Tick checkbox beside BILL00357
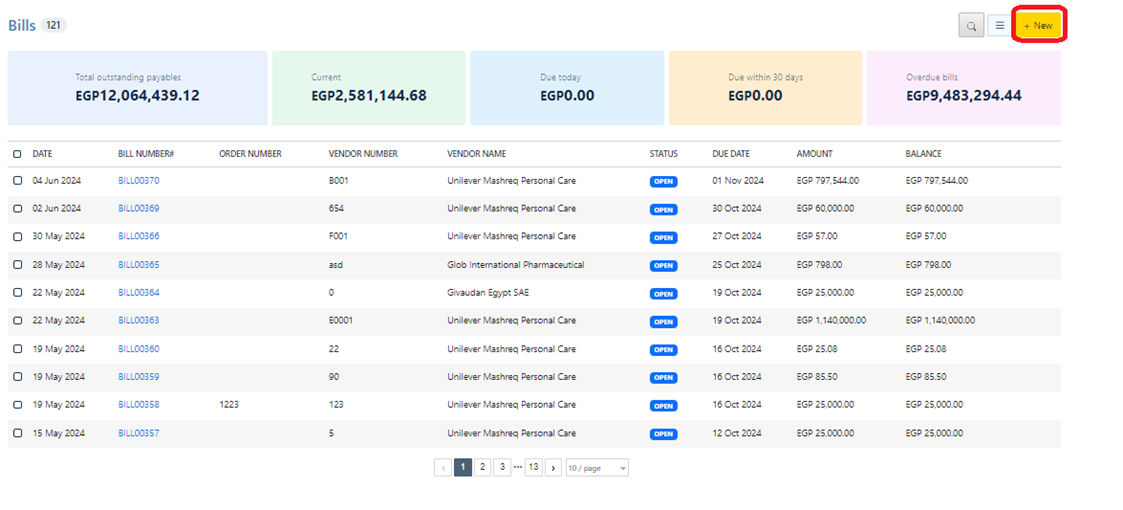 click(17, 433)
